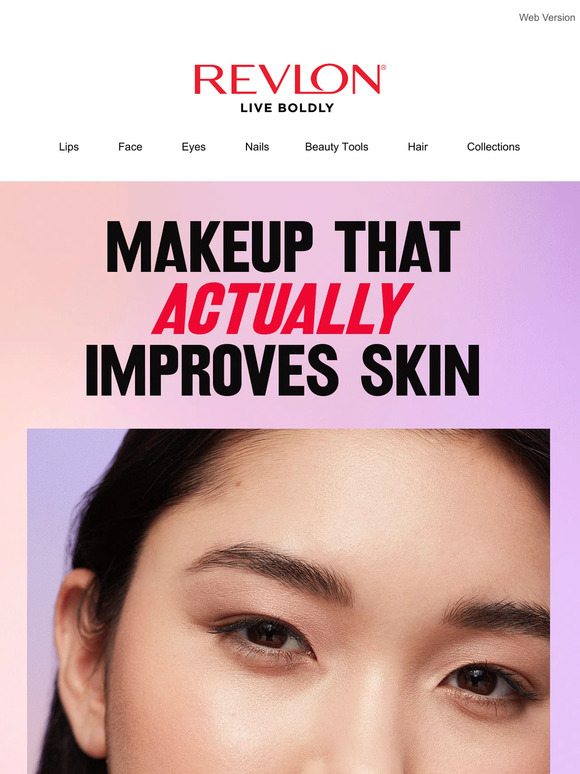This screenshot has height=774, width=580.
Task: Click the Improves Skin headline line
Action: 282,370
